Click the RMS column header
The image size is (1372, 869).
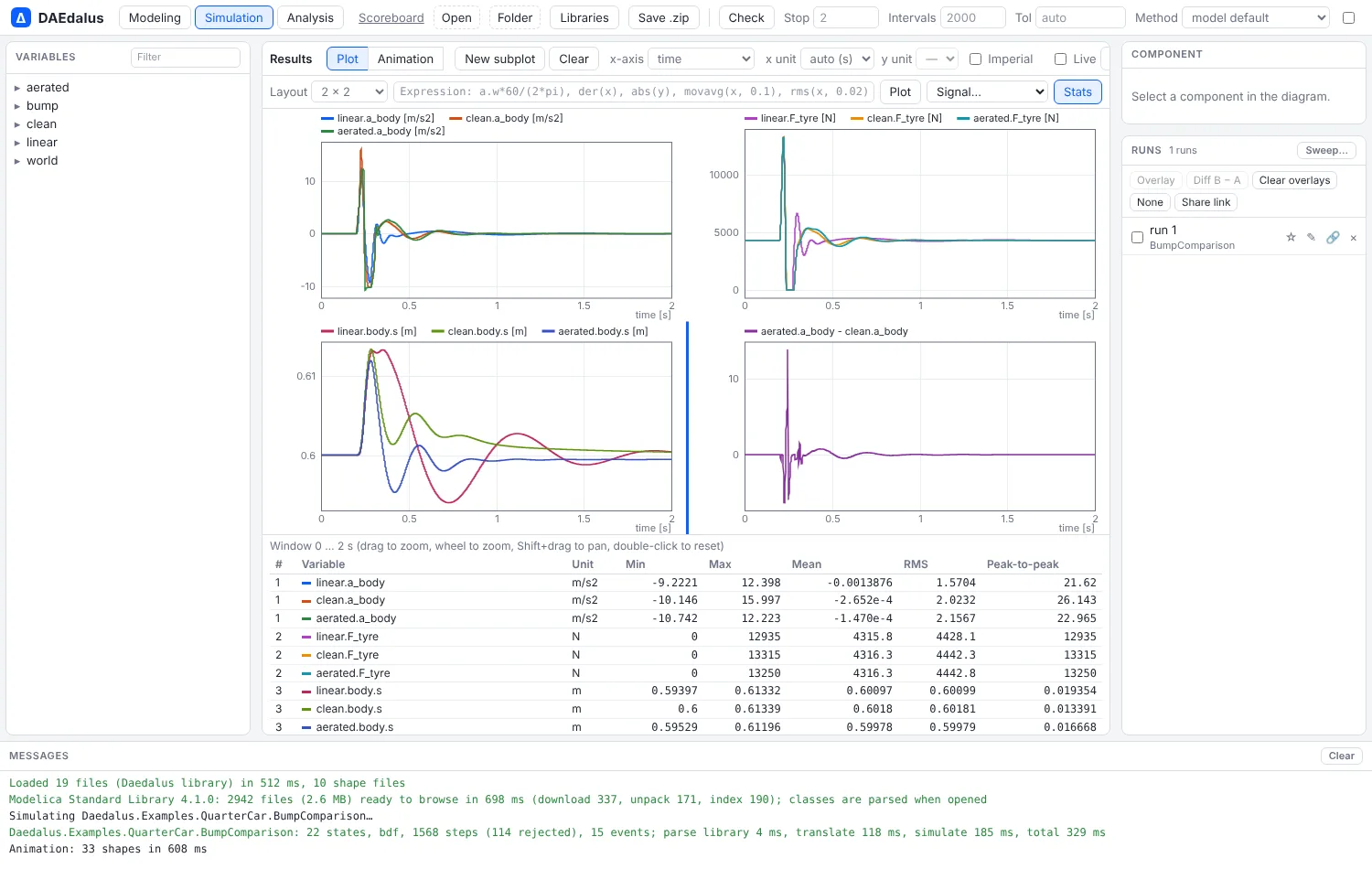pyautogui.click(x=916, y=564)
